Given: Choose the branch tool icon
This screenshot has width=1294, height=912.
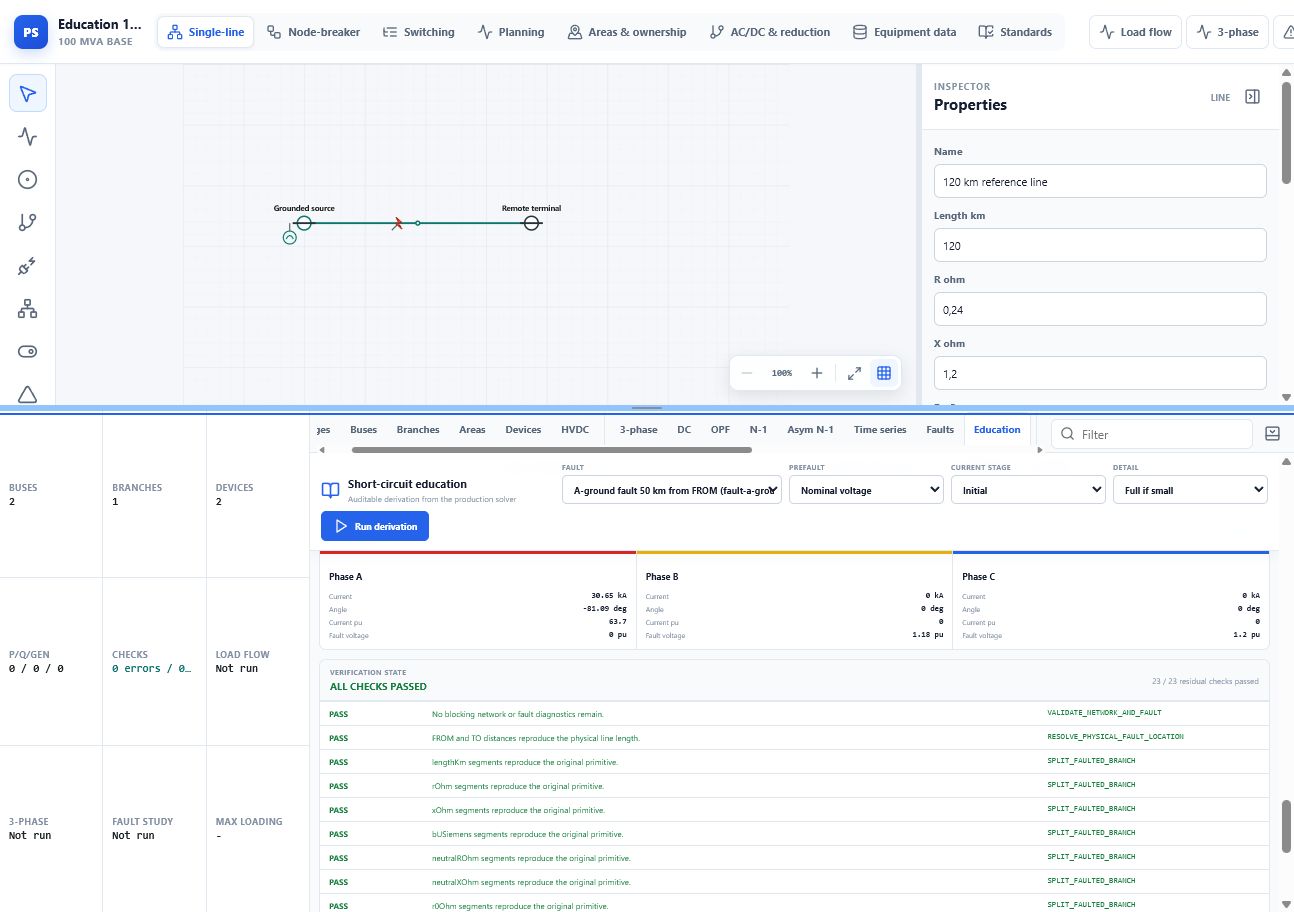Looking at the screenshot, I should click(x=28, y=223).
